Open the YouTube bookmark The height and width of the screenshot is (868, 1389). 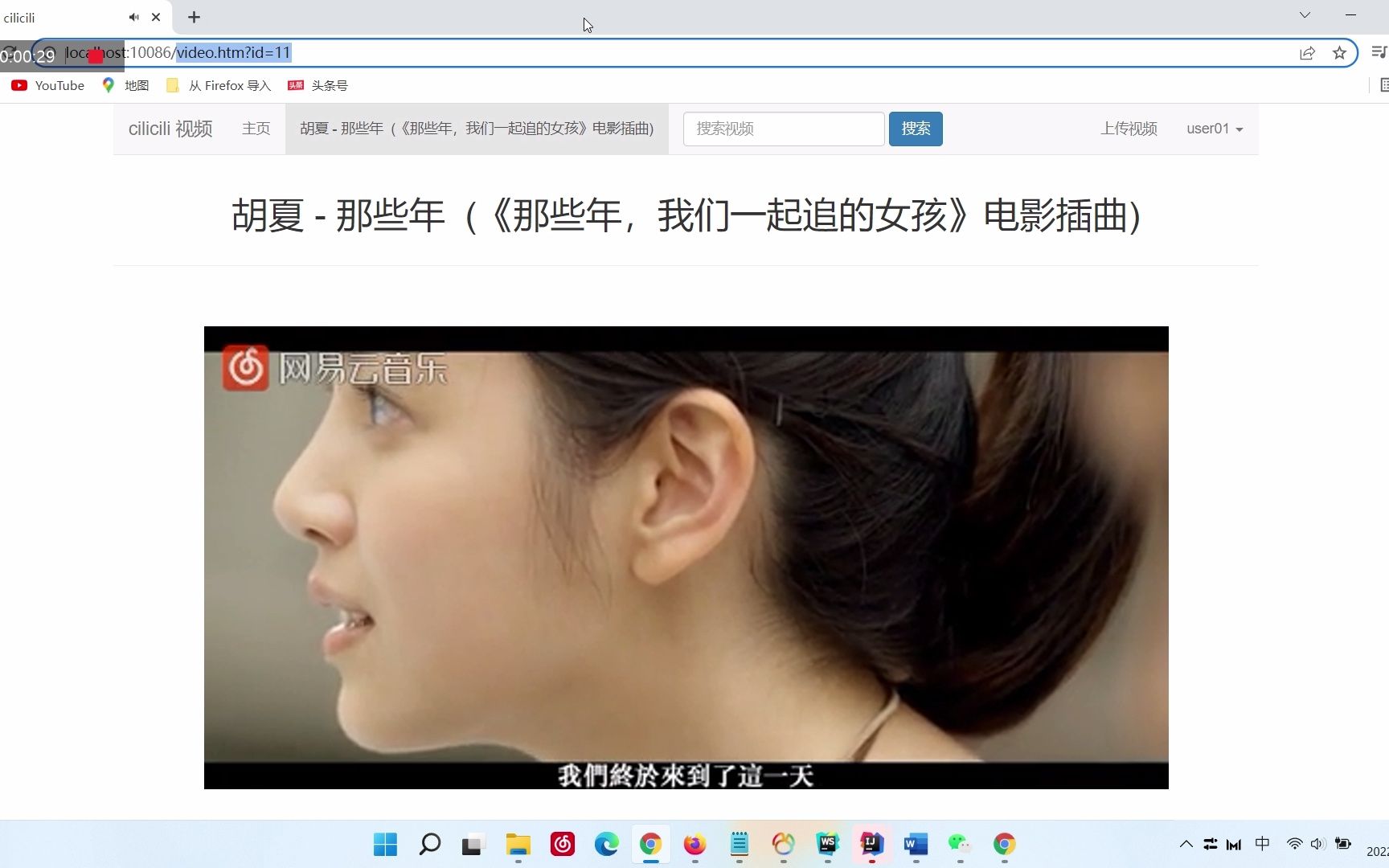tap(48, 85)
